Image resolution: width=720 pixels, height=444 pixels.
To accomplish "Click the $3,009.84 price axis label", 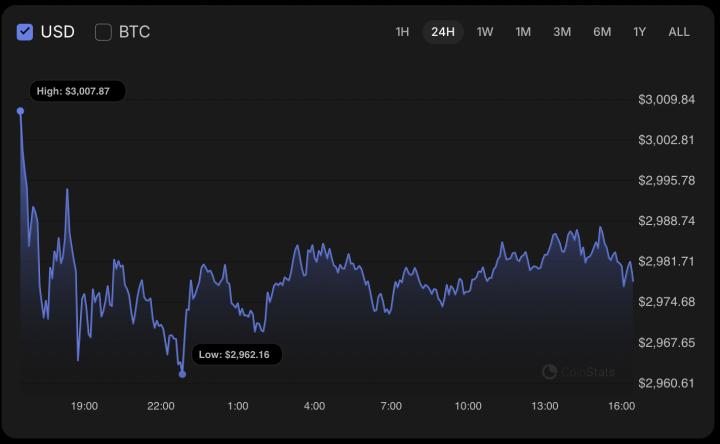I will pos(666,99).
